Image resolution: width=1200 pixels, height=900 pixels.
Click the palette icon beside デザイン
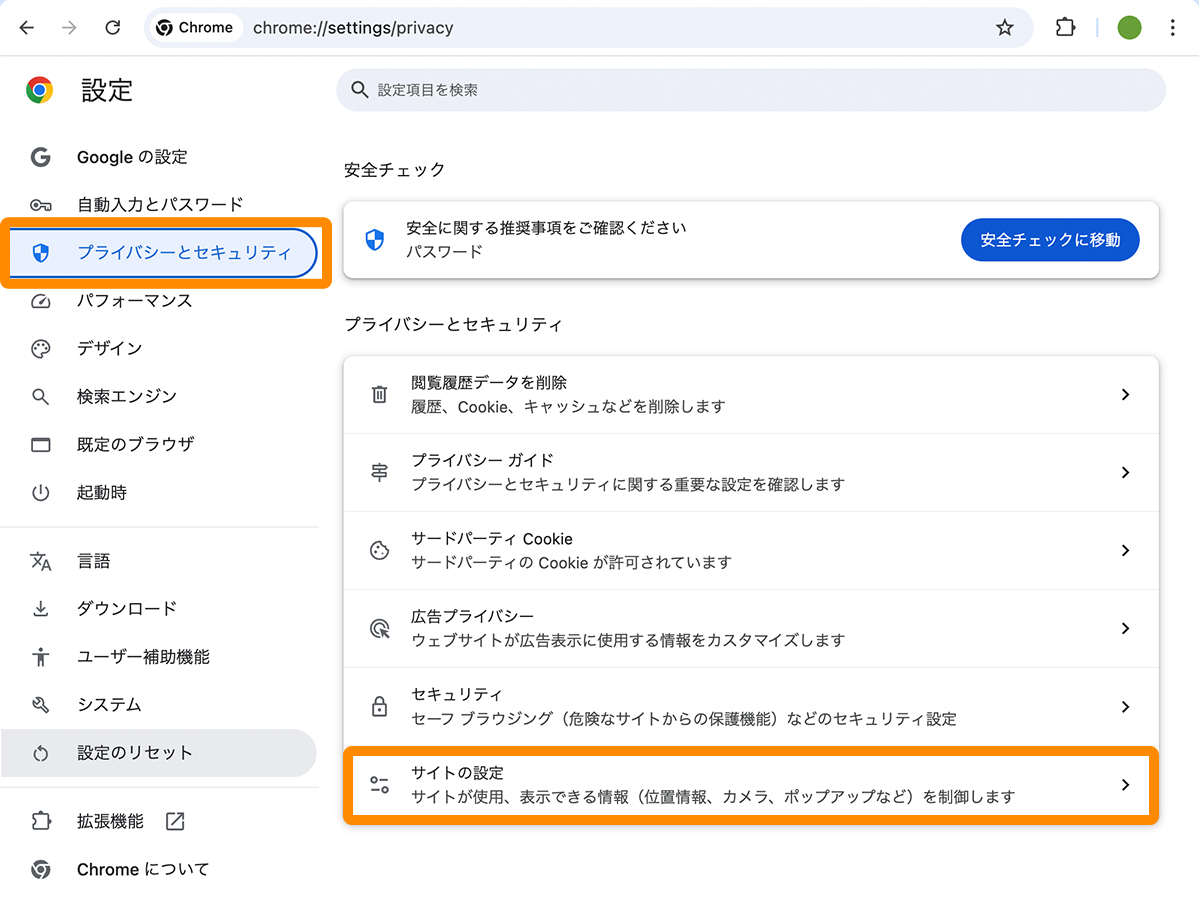[41, 349]
